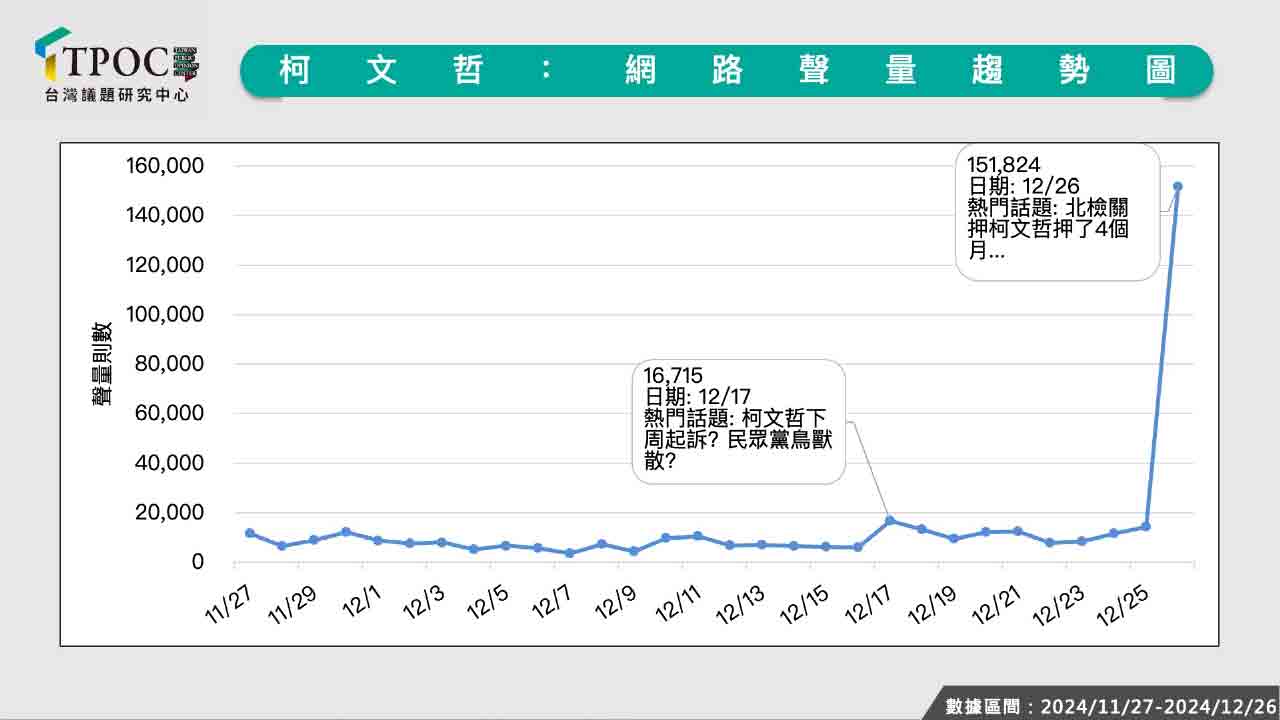Open the 151,824 callout box
Viewport: 1280px width, 720px height.
pos(1057,211)
